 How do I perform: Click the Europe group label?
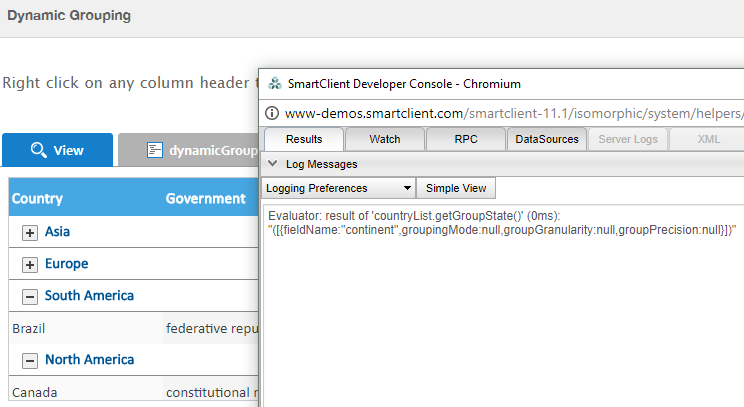[66, 264]
